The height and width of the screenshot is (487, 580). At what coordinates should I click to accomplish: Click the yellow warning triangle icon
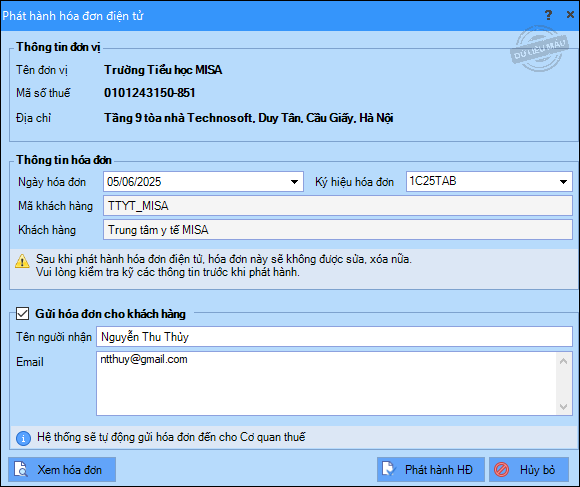[x=22, y=261]
